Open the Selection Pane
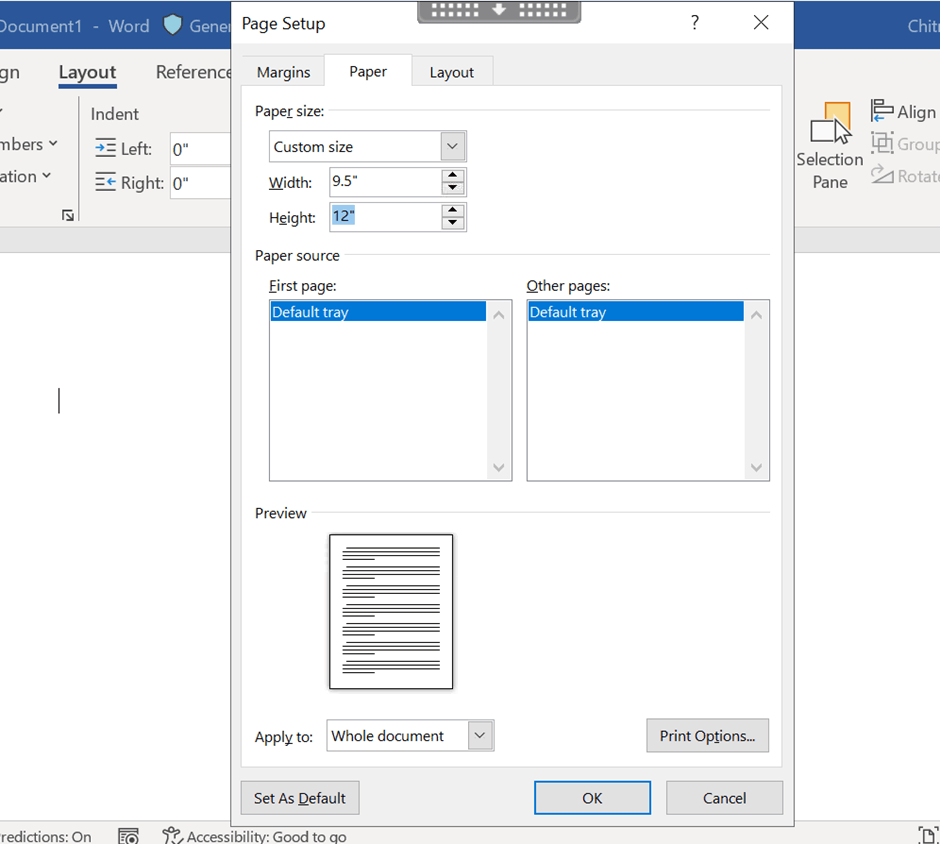This screenshot has width=940, height=844. point(830,146)
